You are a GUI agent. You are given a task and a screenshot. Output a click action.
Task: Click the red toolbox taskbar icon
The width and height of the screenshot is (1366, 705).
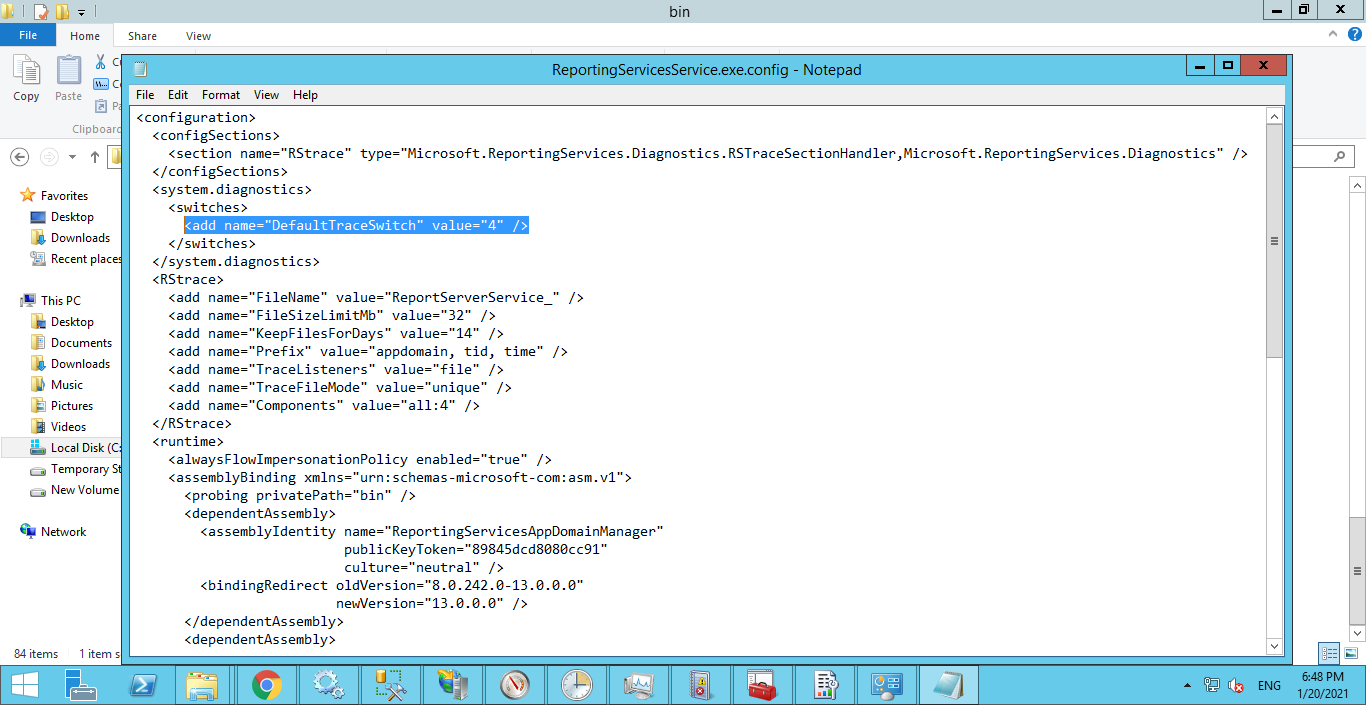click(762, 685)
